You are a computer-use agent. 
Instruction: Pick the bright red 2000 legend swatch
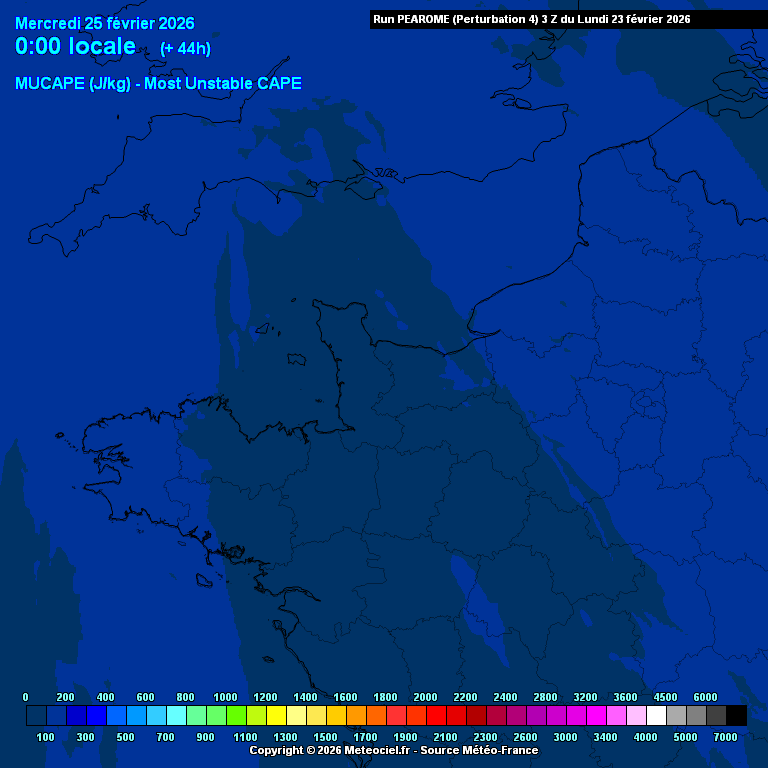(x=436, y=716)
